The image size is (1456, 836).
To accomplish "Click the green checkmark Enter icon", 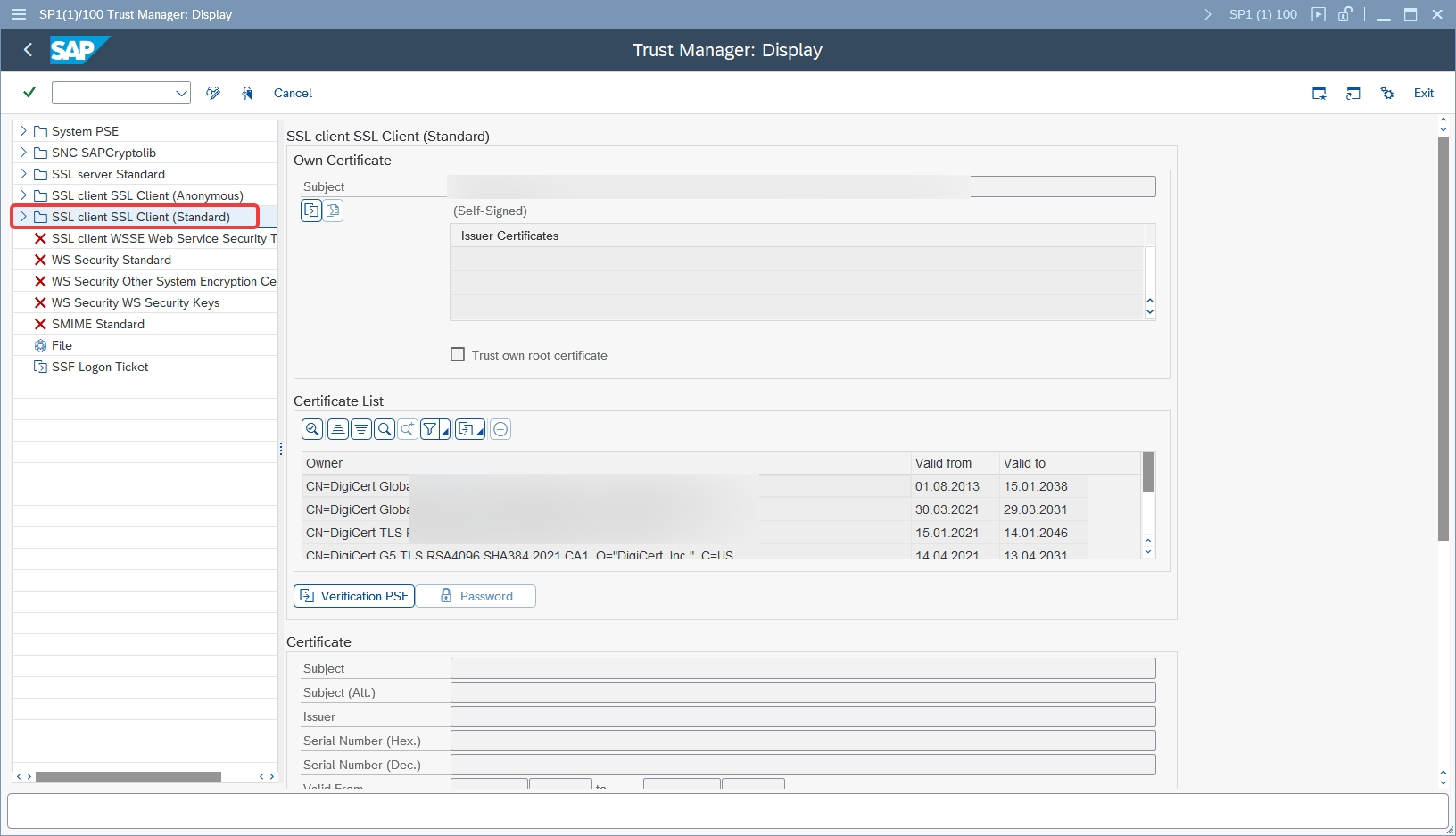I will (29, 92).
